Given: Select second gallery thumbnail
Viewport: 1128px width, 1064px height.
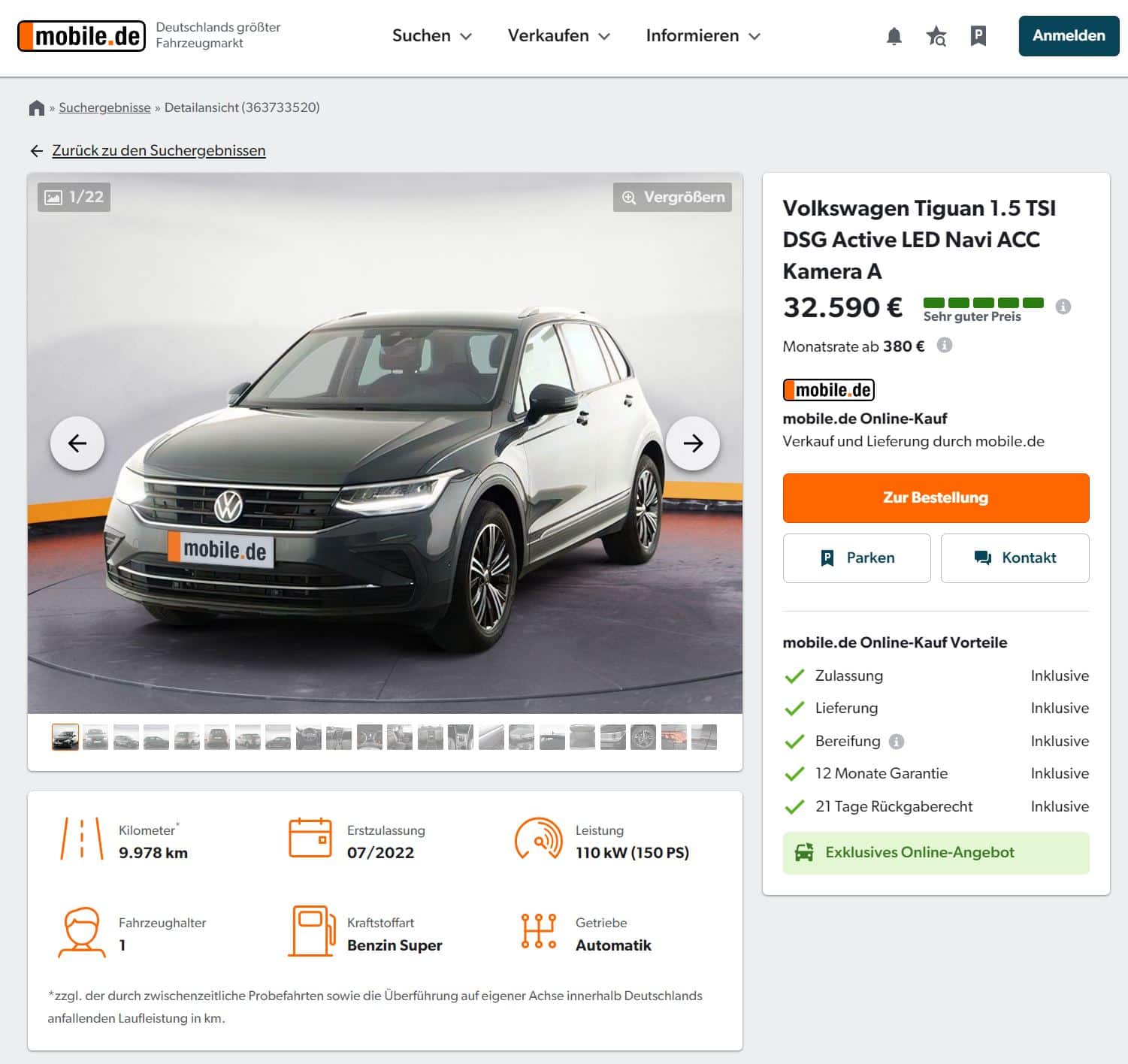Looking at the screenshot, I should point(95,737).
